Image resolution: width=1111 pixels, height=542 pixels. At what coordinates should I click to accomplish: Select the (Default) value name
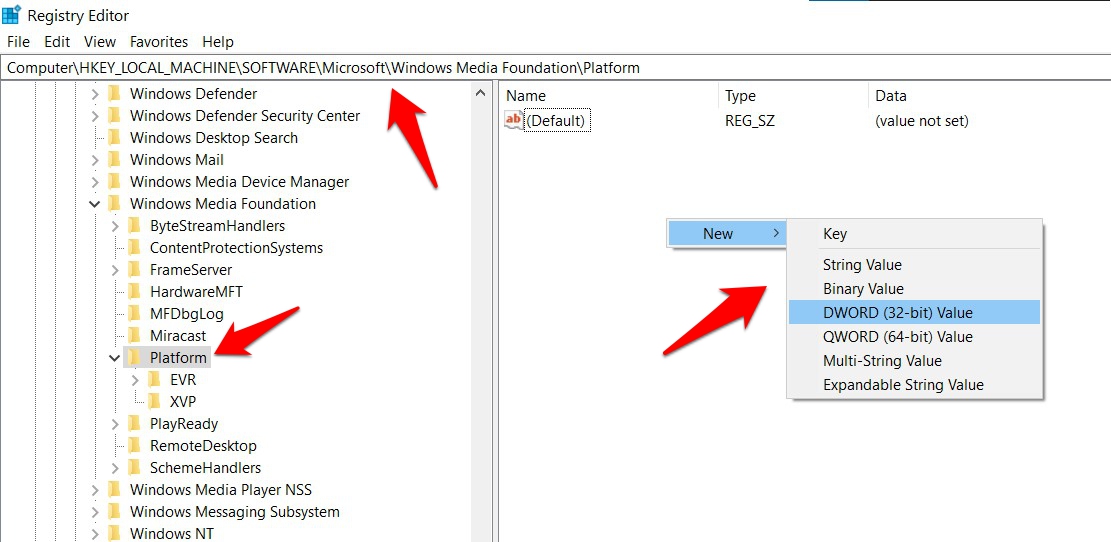(557, 121)
